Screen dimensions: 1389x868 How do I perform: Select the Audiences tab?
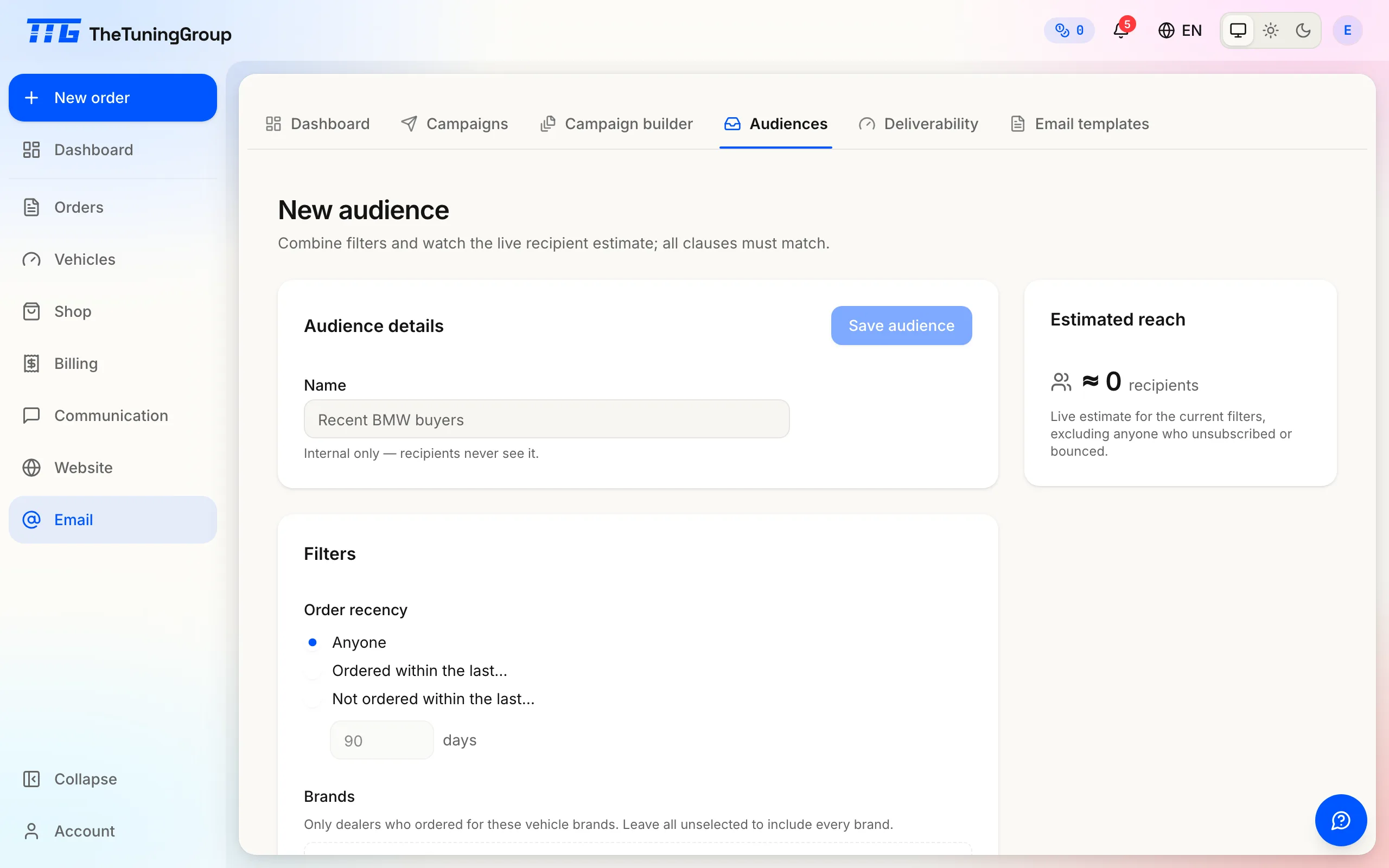[x=775, y=124]
